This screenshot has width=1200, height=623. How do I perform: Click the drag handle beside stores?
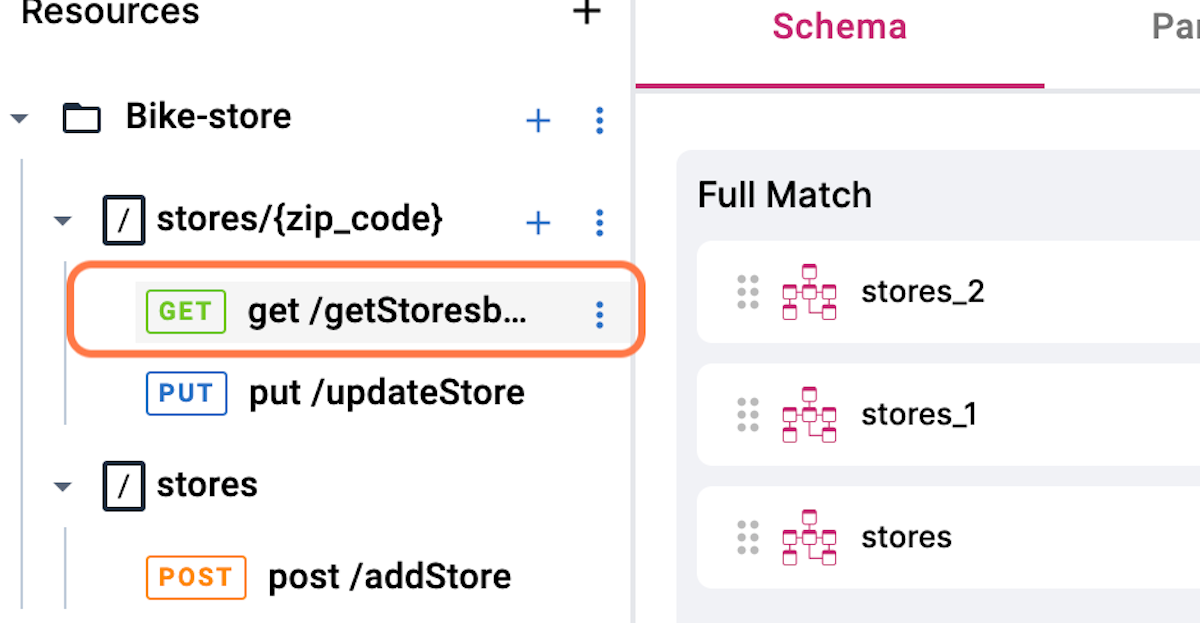[x=747, y=537]
